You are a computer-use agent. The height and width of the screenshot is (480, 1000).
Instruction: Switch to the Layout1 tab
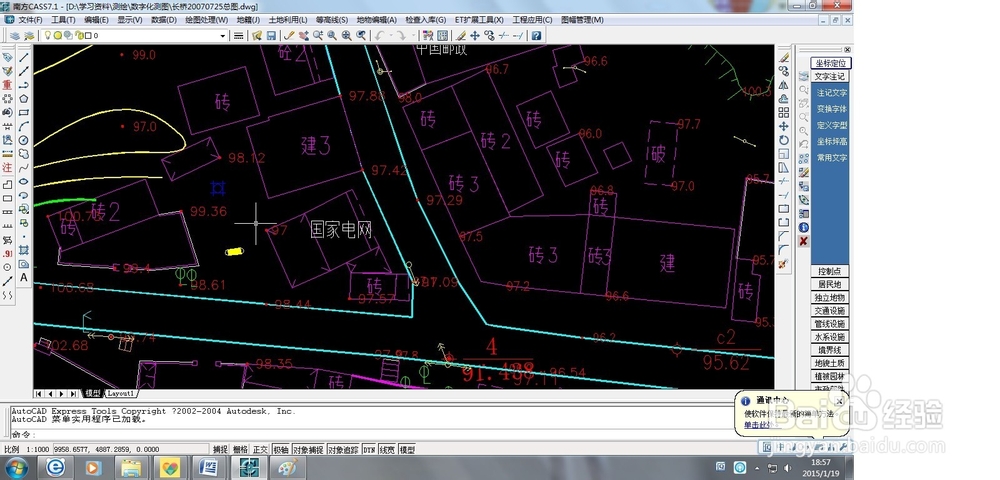(121, 393)
